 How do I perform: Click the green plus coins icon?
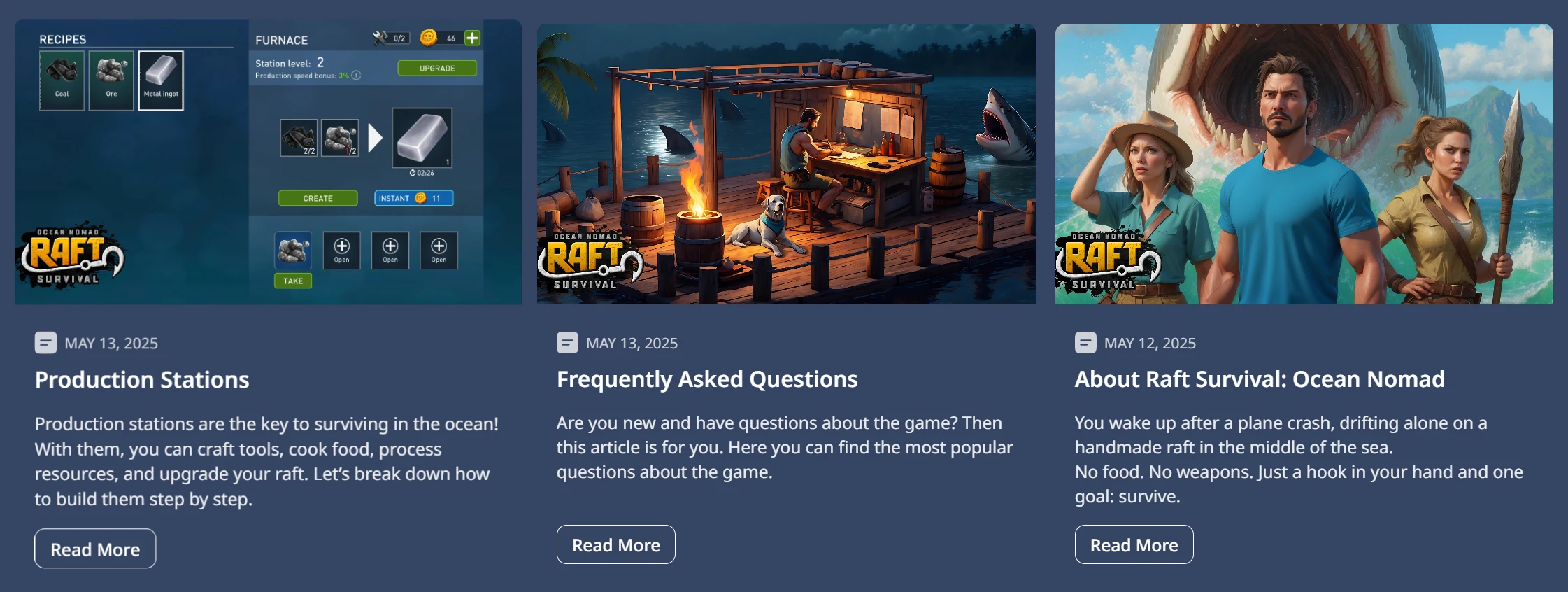click(x=473, y=38)
